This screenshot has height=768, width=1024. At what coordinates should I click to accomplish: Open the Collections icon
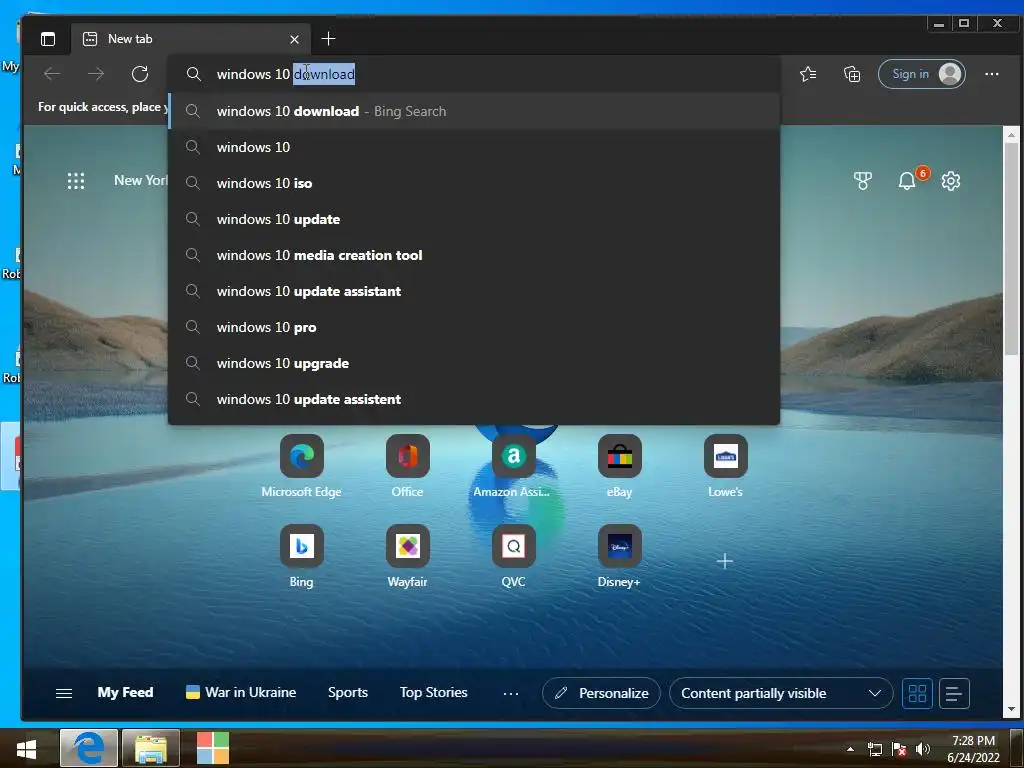[x=852, y=74]
